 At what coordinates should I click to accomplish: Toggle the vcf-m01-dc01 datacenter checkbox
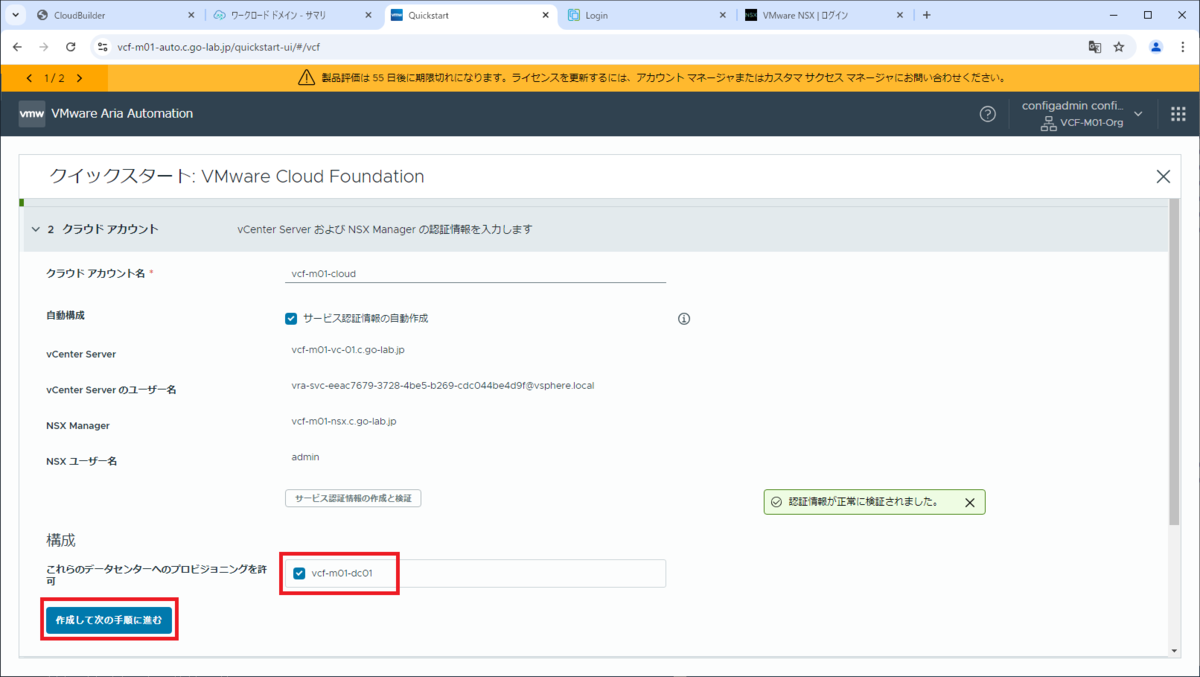[x=299, y=573]
